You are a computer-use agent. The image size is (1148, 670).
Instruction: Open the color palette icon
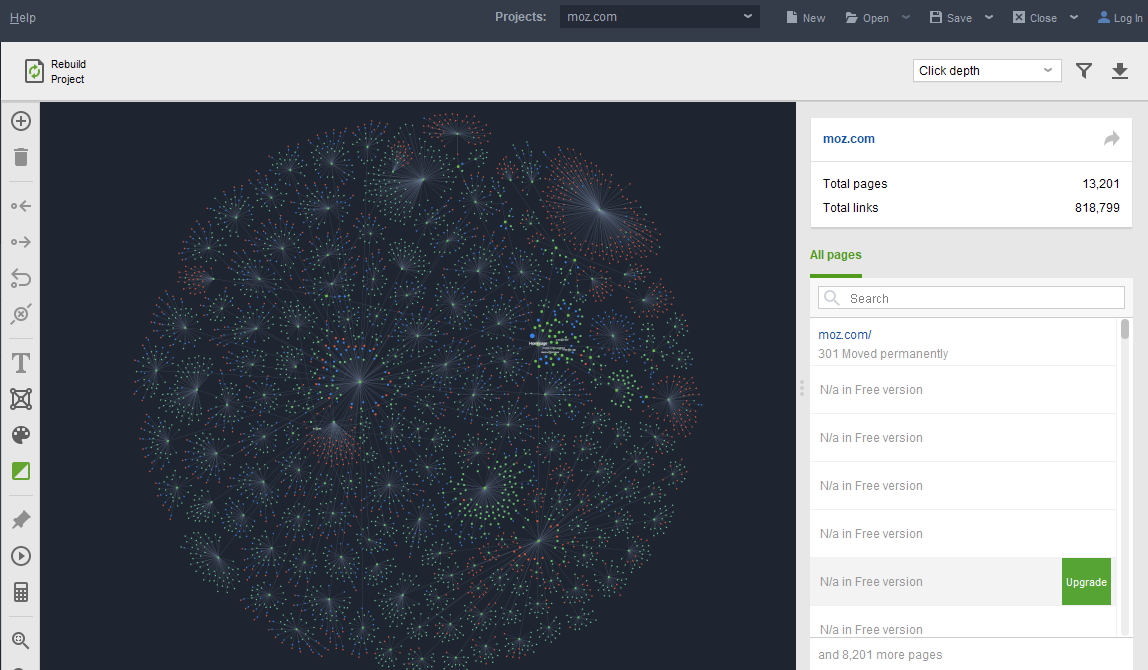(x=20, y=435)
